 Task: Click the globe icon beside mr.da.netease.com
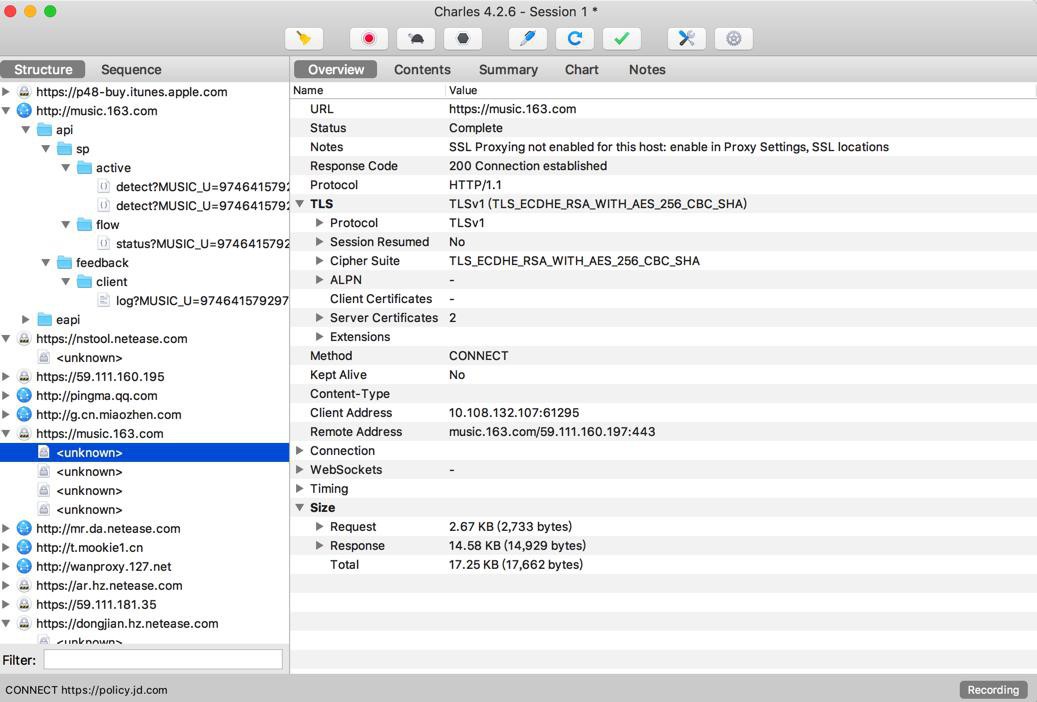(x=24, y=528)
